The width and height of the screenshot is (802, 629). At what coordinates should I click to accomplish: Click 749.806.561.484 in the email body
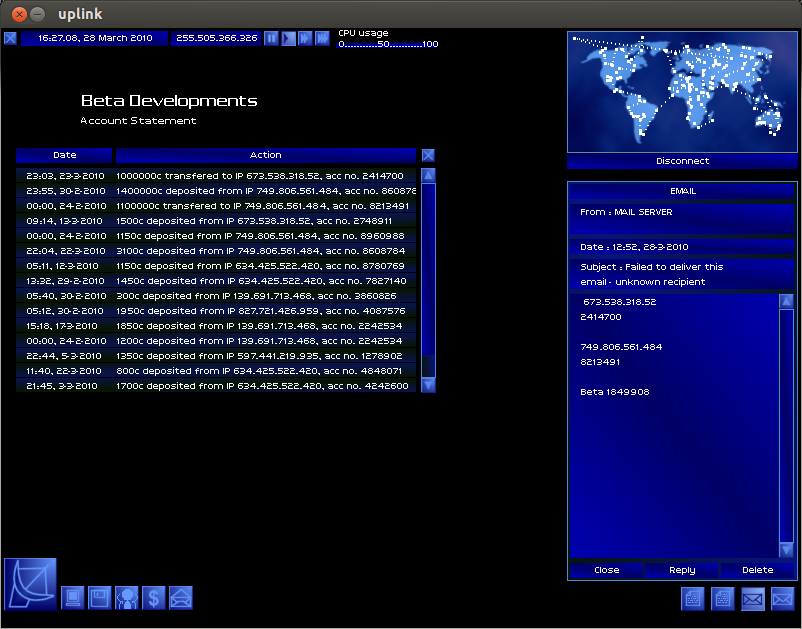(x=621, y=347)
